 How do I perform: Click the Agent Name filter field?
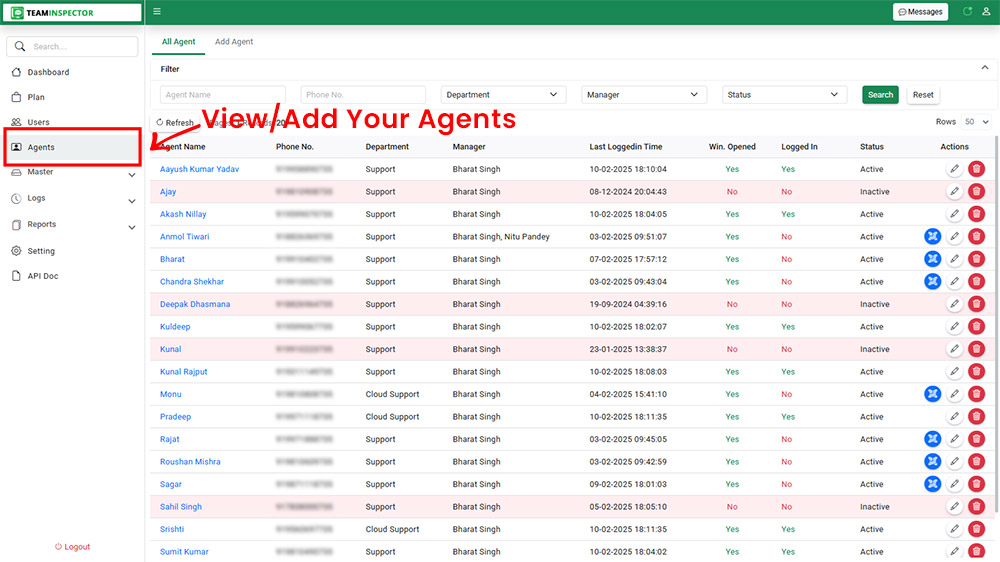(x=222, y=95)
